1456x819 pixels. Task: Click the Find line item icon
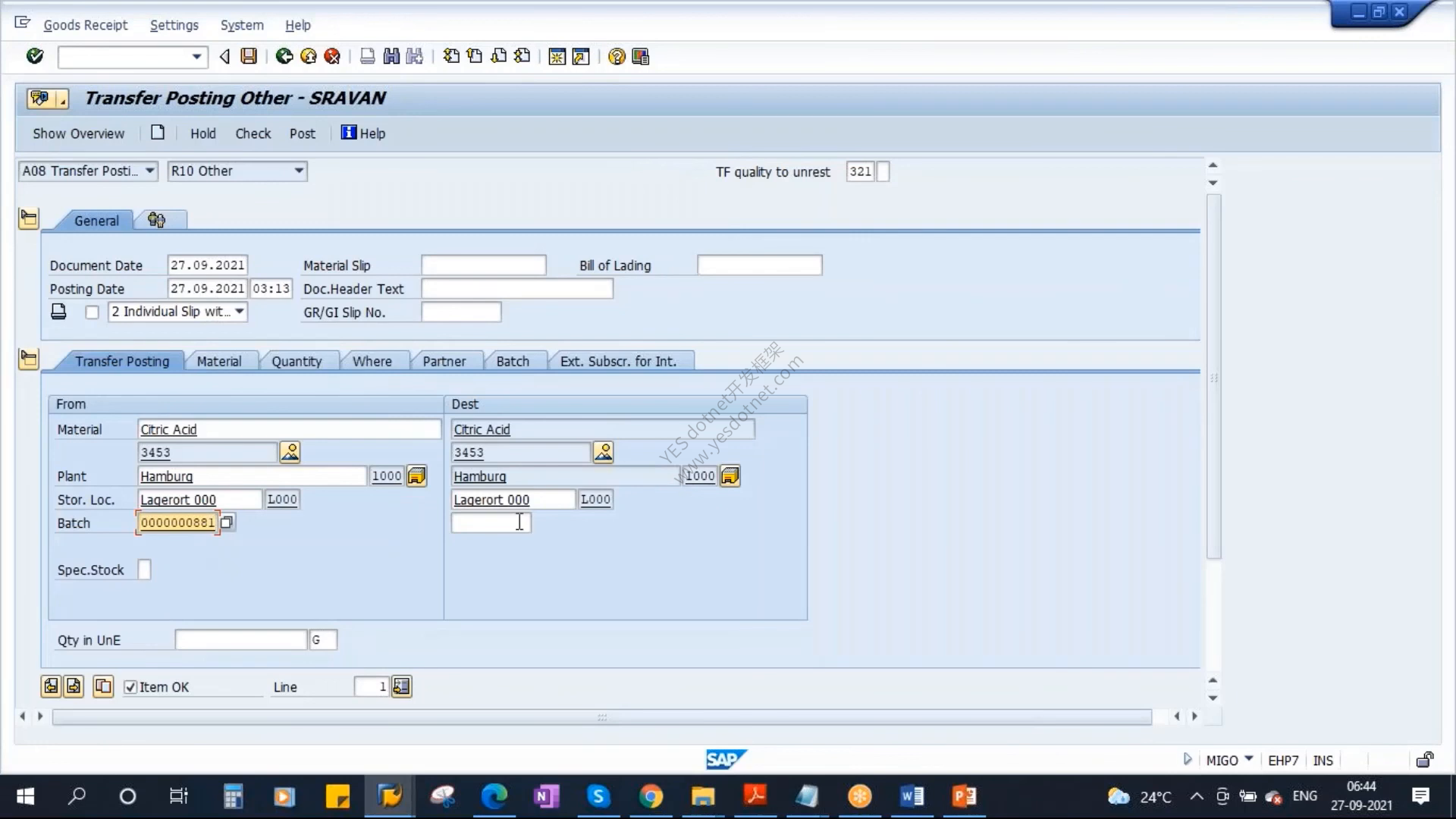click(x=401, y=686)
